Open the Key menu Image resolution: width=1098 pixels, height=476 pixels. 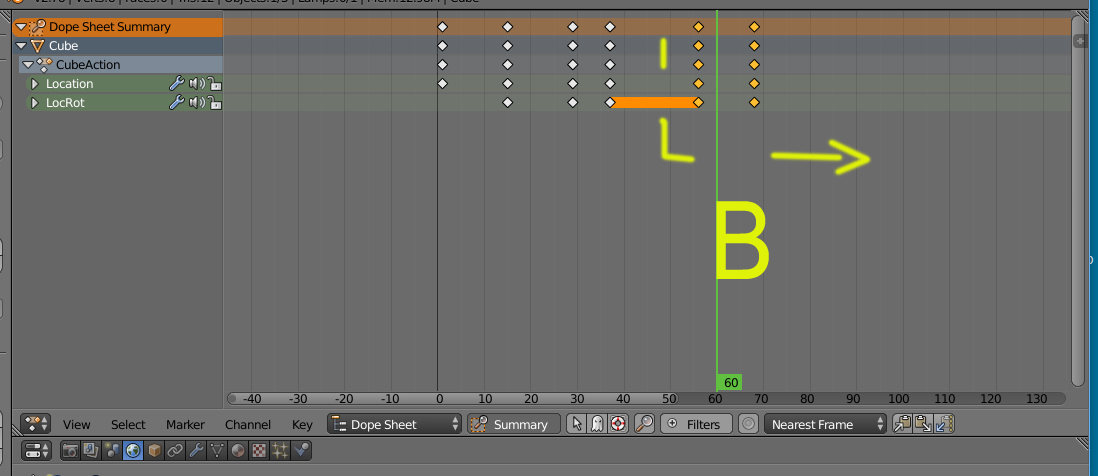click(302, 424)
